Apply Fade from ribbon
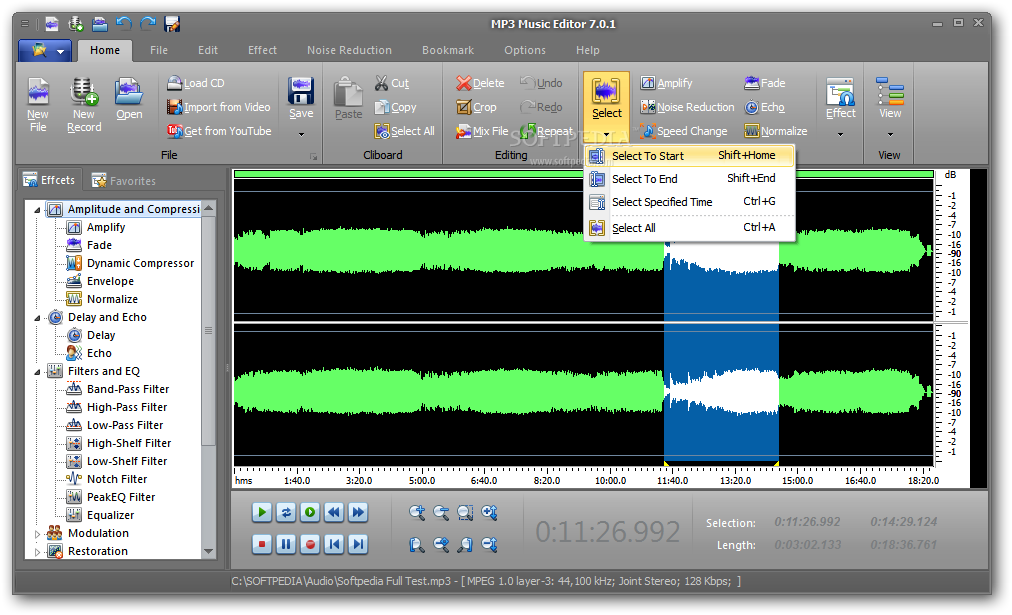 click(765, 83)
